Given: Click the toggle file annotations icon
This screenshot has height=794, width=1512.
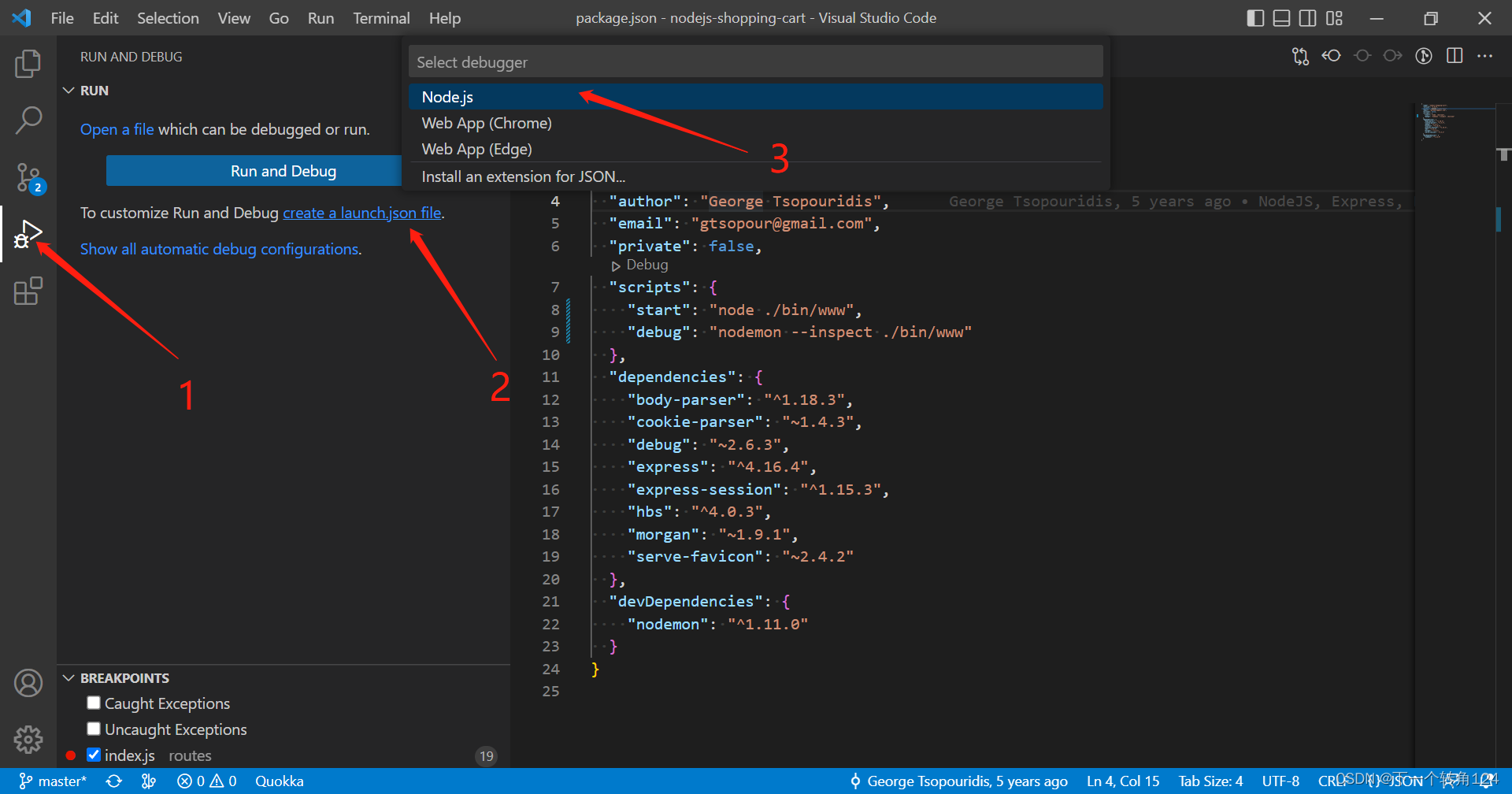Looking at the screenshot, I should (1424, 56).
